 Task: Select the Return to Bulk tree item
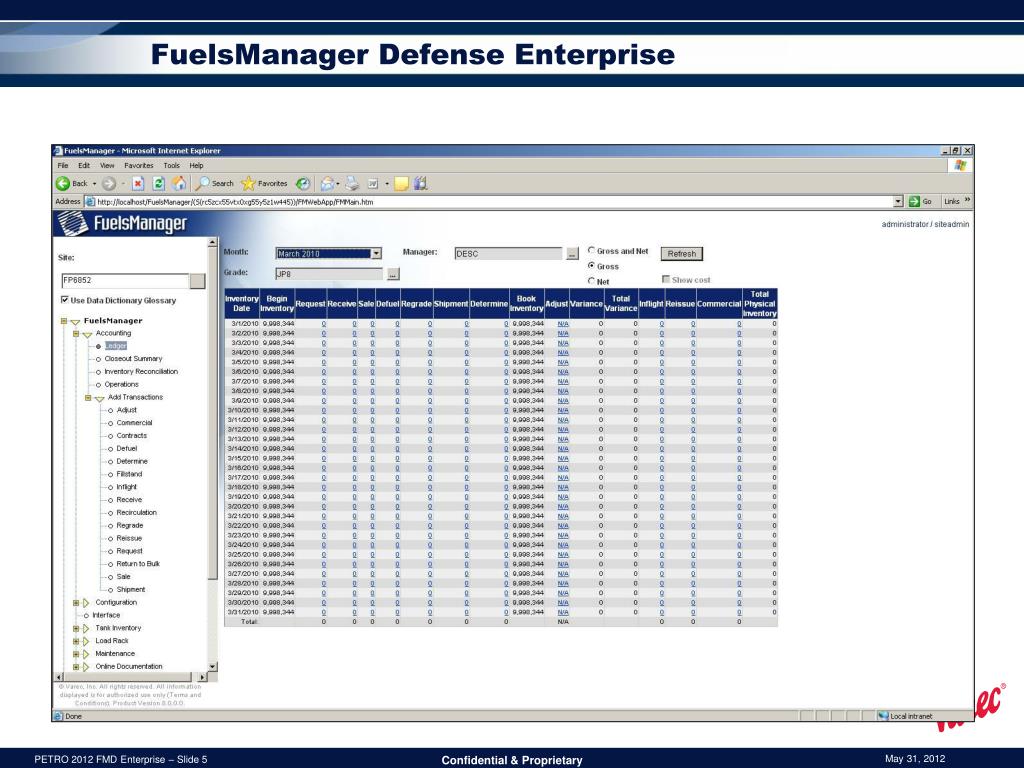(x=138, y=564)
